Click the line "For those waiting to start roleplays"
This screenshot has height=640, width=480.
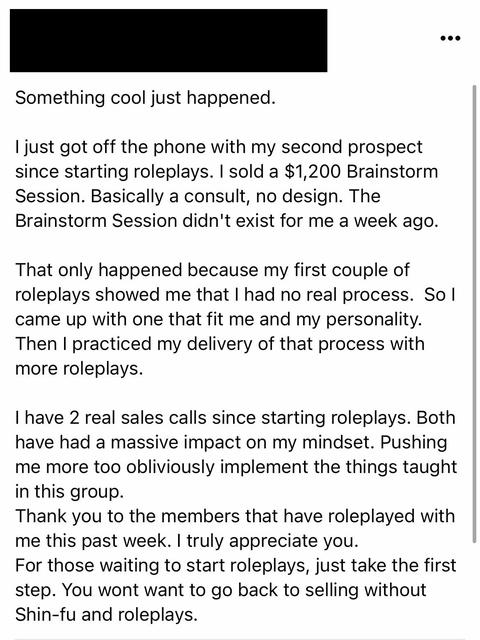[x=236, y=566]
